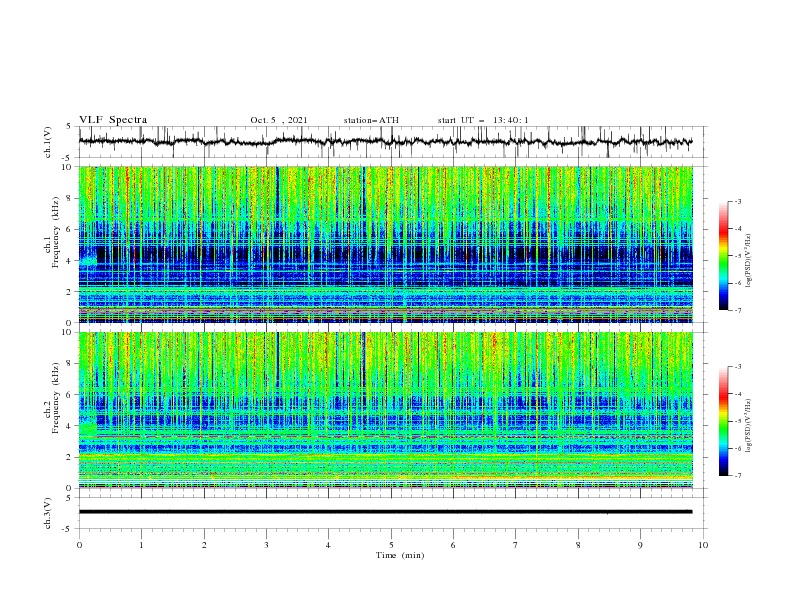Click the ch.2 spectrogram color bar

pos(724,421)
